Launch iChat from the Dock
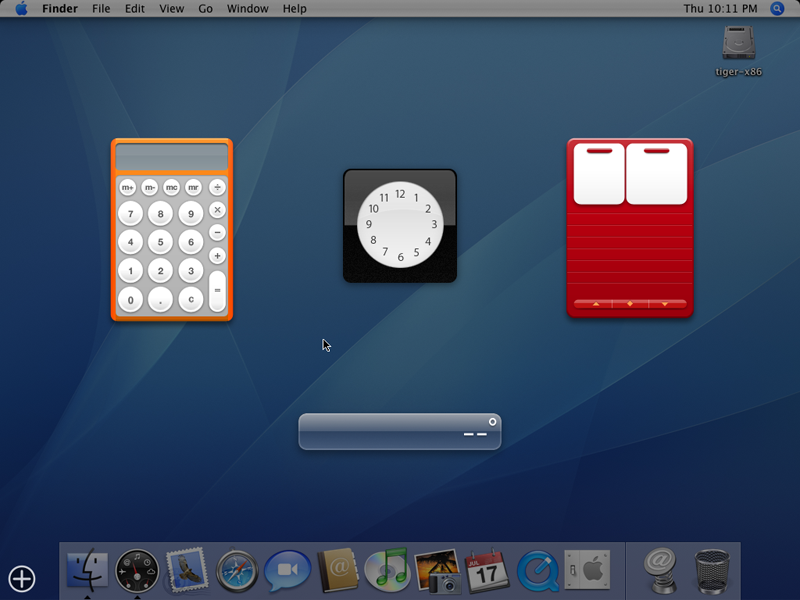The height and width of the screenshot is (600, 800). [x=287, y=571]
